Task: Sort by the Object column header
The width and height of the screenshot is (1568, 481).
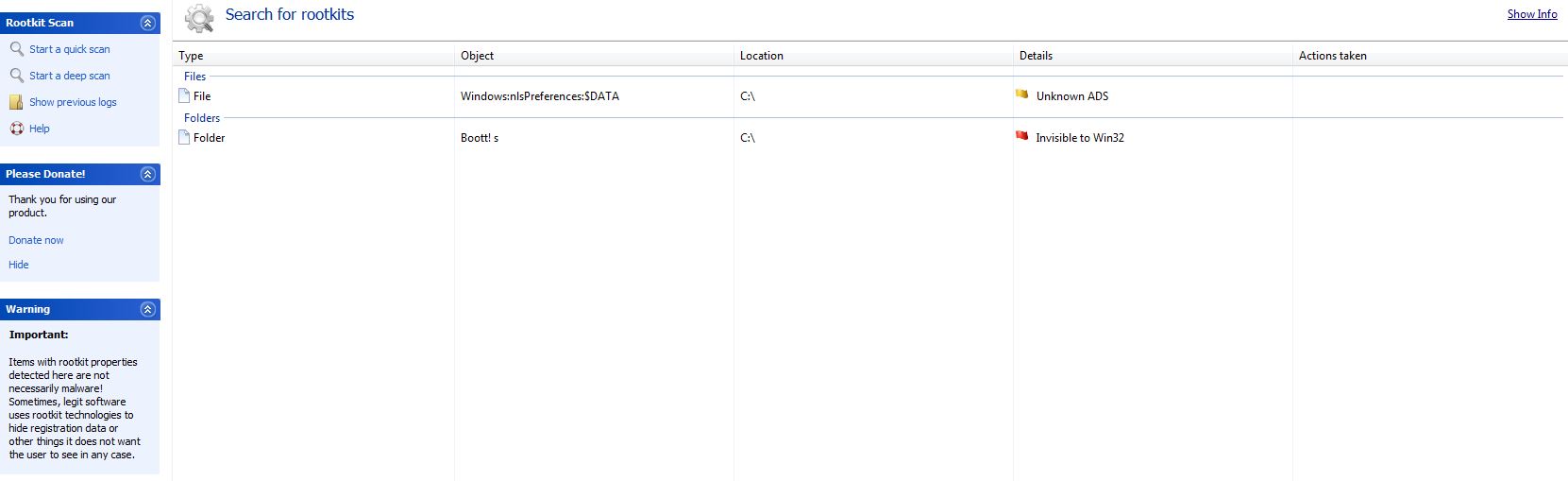Action: pyautogui.click(x=594, y=56)
